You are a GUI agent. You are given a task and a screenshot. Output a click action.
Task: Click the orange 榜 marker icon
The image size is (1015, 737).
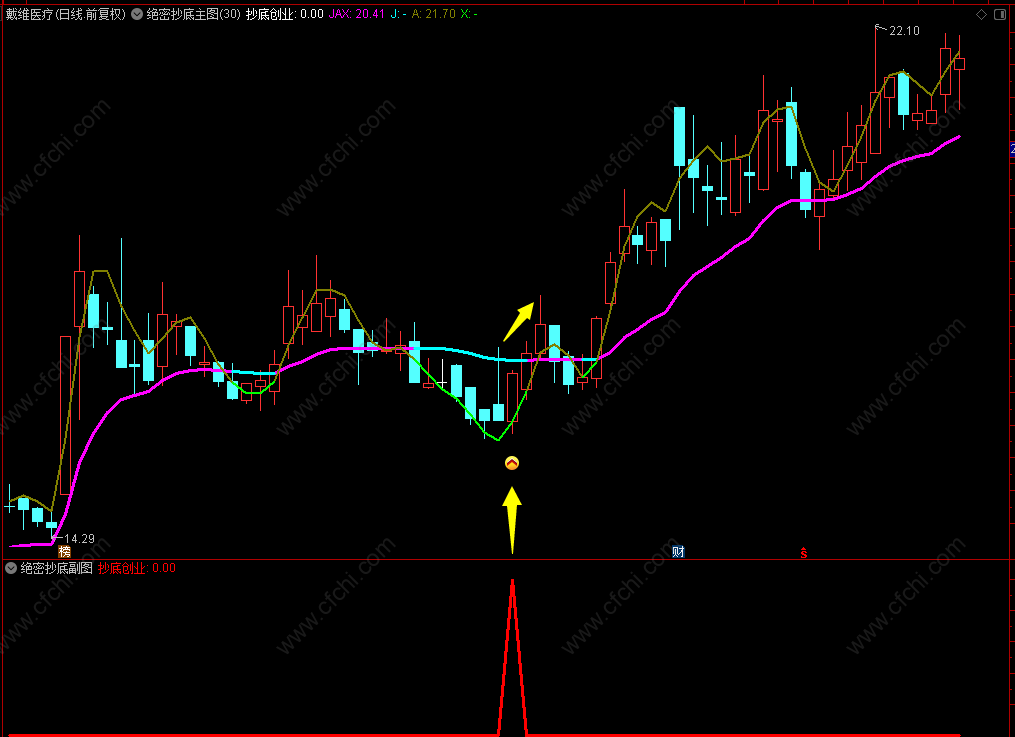pos(64,551)
